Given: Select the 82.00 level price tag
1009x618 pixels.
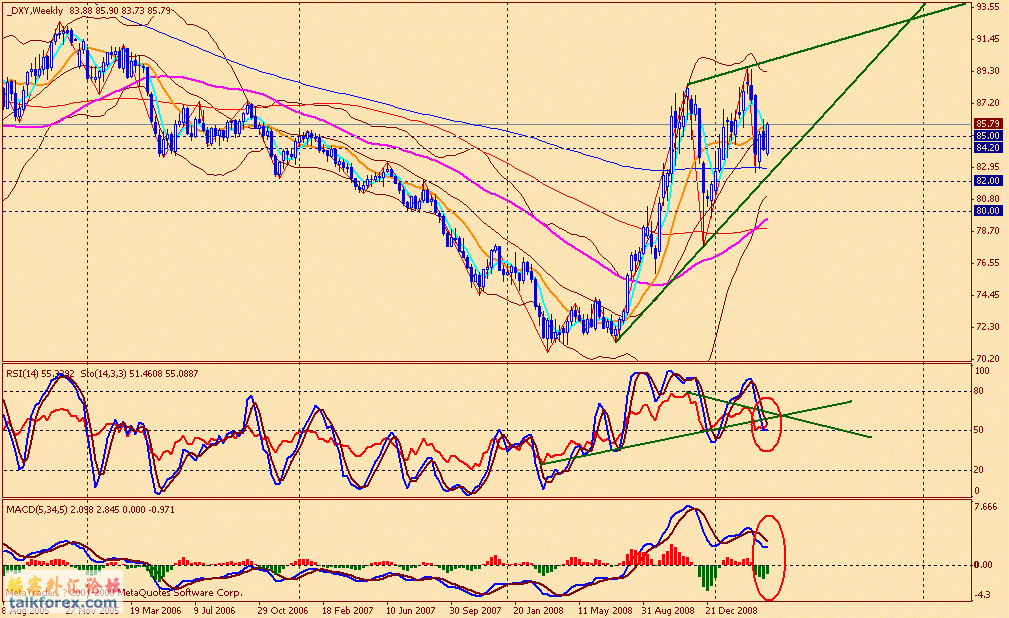Looking at the screenshot, I should tap(988, 181).
